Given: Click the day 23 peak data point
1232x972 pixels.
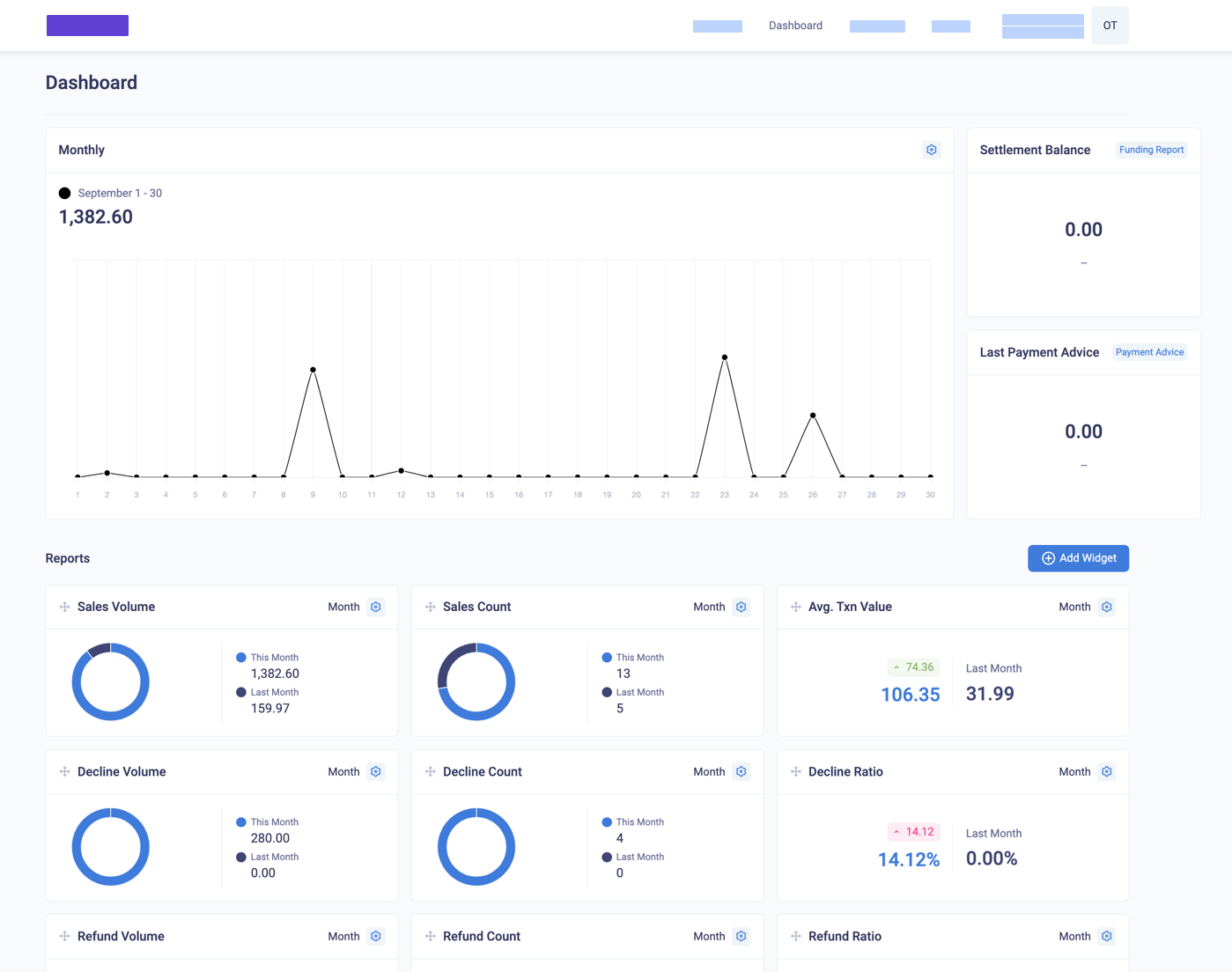Looking at the screenshot, I should [725, 357].
